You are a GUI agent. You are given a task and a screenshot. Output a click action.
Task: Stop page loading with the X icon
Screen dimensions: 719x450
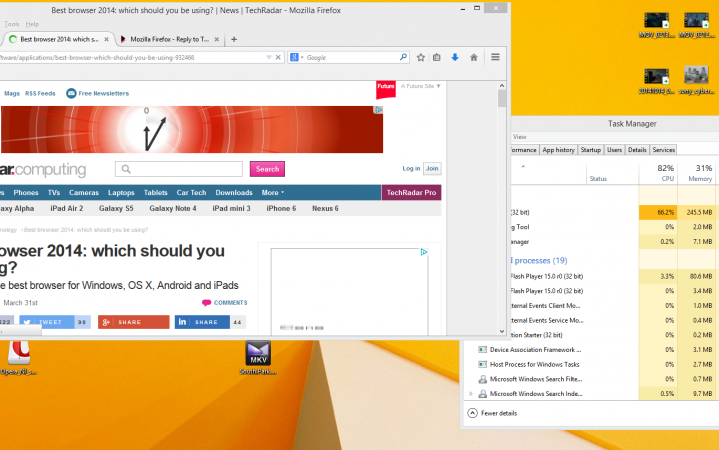278,57
